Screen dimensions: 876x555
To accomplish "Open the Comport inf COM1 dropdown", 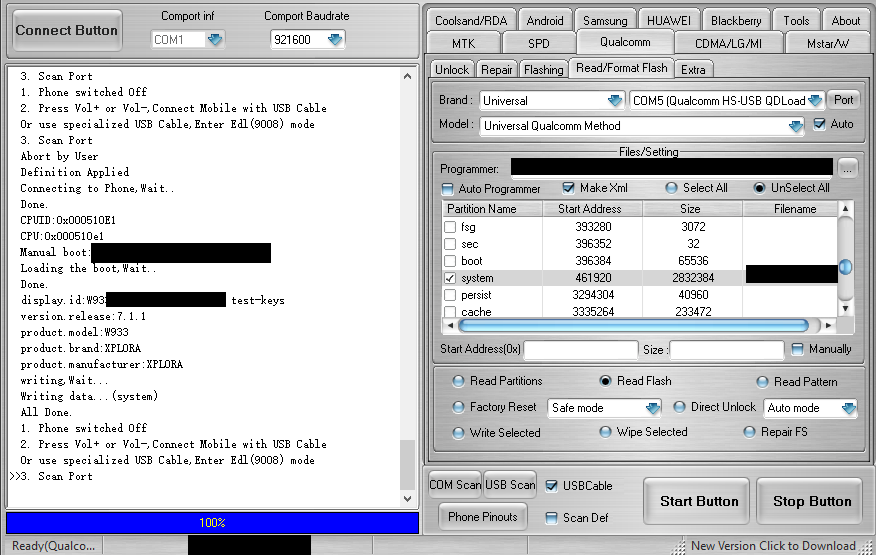I will click(x=215, y=40).
